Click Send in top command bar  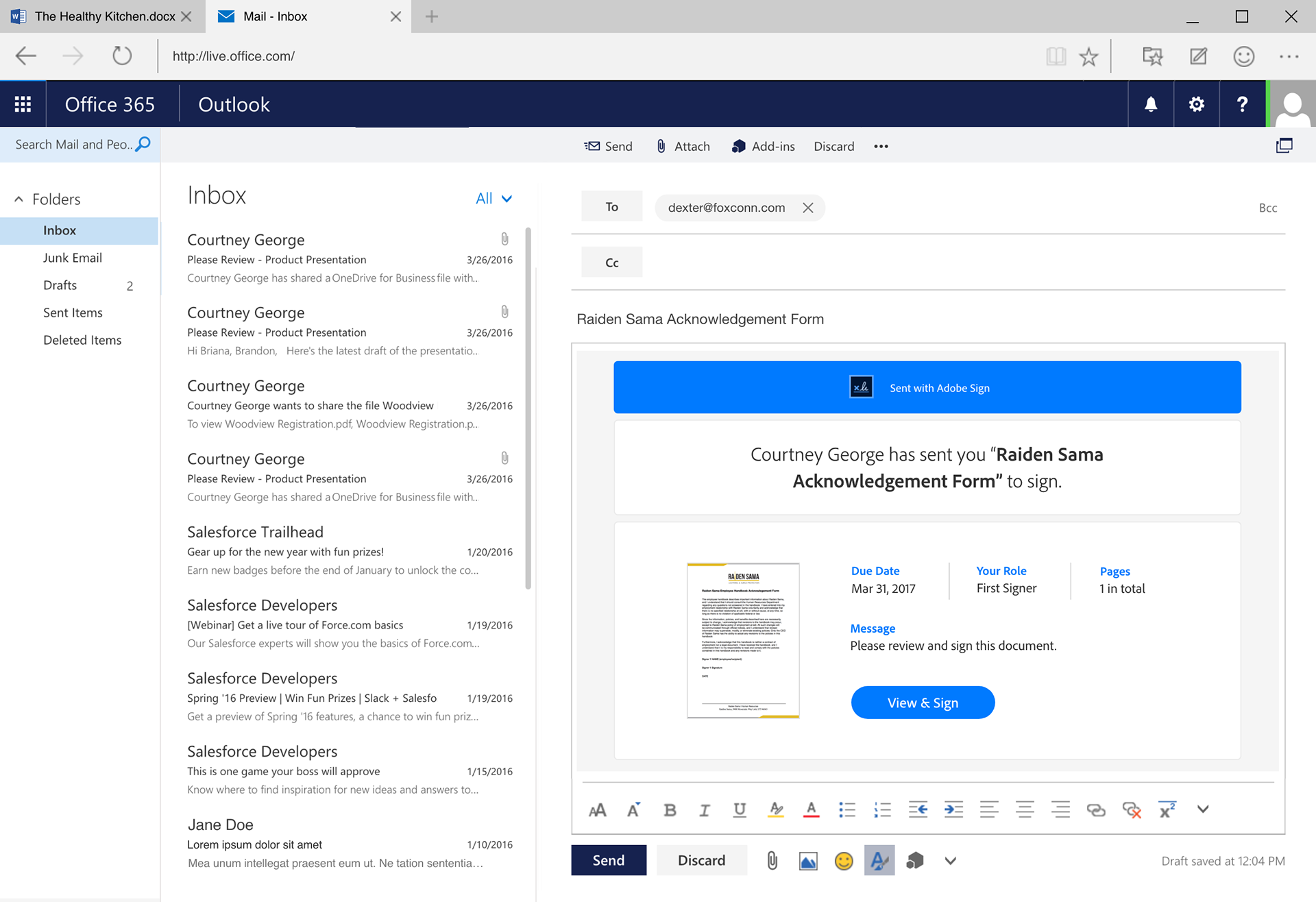coord(608,146)
